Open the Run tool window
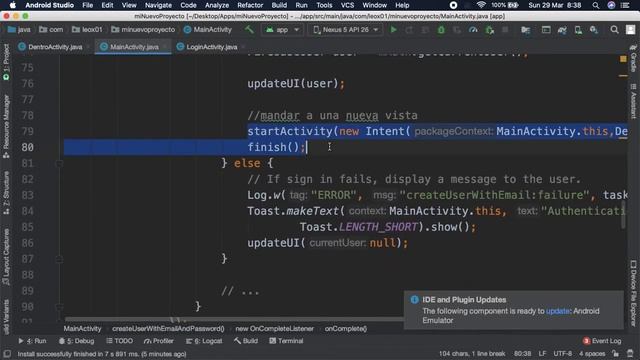640x360 pixels. click(32, 341)
